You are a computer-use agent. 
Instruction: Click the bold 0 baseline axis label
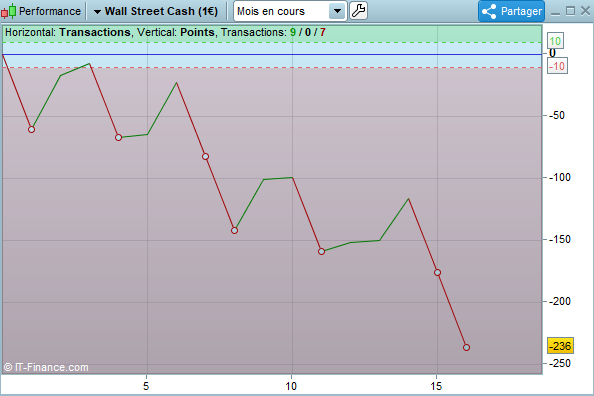(x=552, y=53)
